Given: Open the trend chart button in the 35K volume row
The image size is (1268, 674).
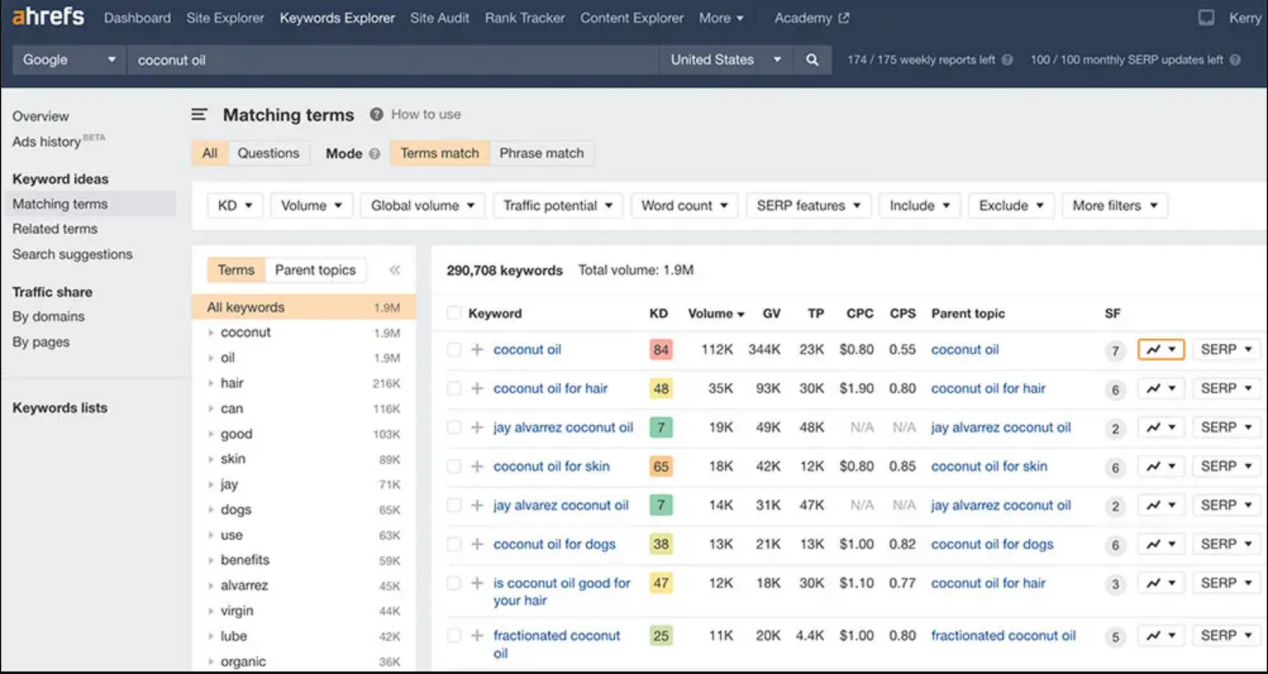Looking at the screenshot, I should click(x=1161, y=389).
